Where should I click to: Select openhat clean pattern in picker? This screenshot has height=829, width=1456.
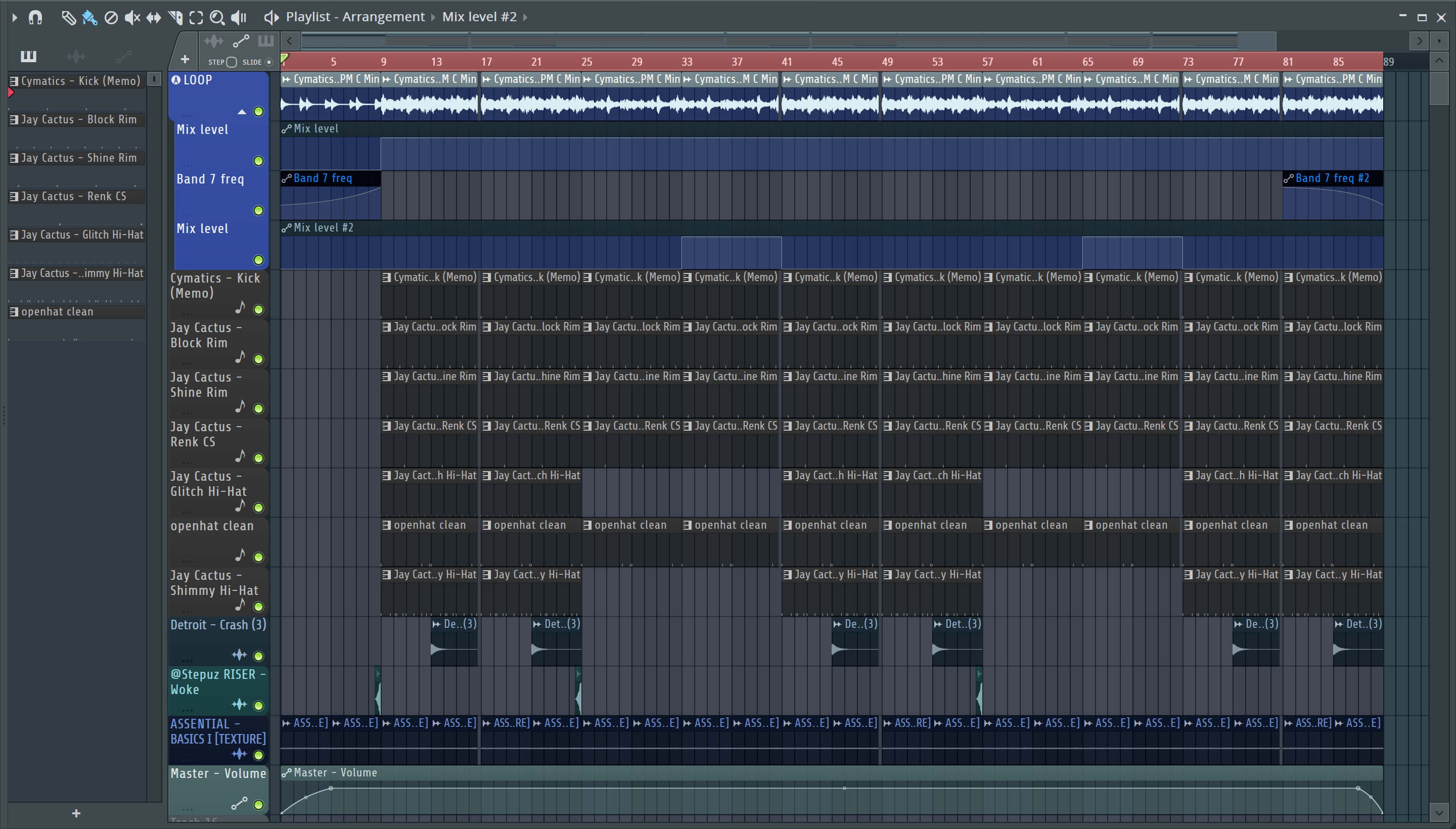[77, 312]
